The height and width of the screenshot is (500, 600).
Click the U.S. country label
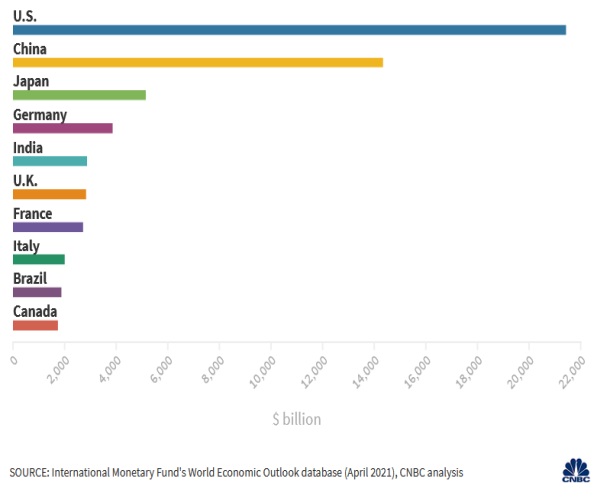[27, 15]
